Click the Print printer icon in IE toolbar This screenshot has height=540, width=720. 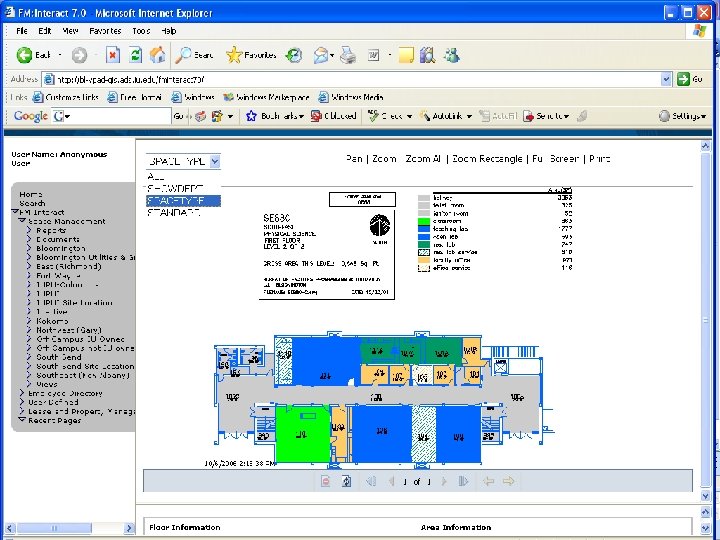(348, 56)
